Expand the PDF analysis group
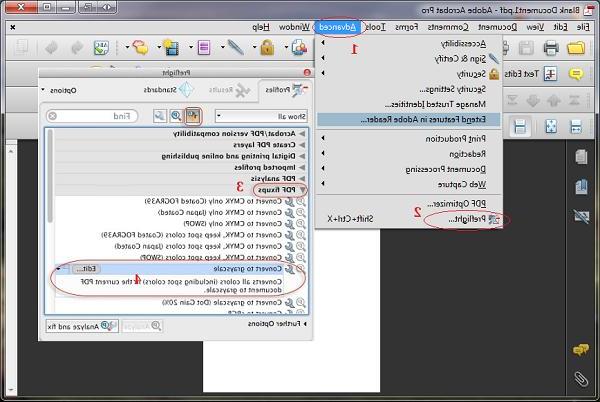 tap(302, 179)
